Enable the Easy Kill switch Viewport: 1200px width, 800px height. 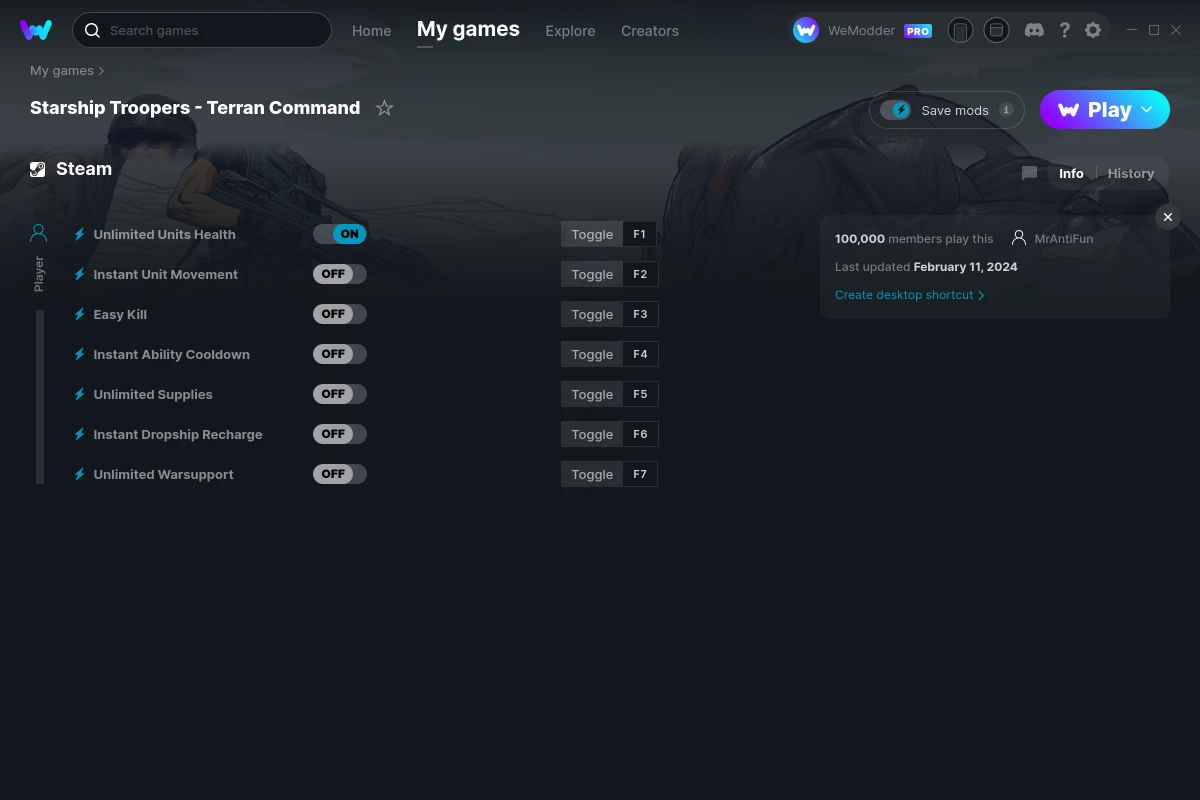pyautogui.click(x=340, y=314)
